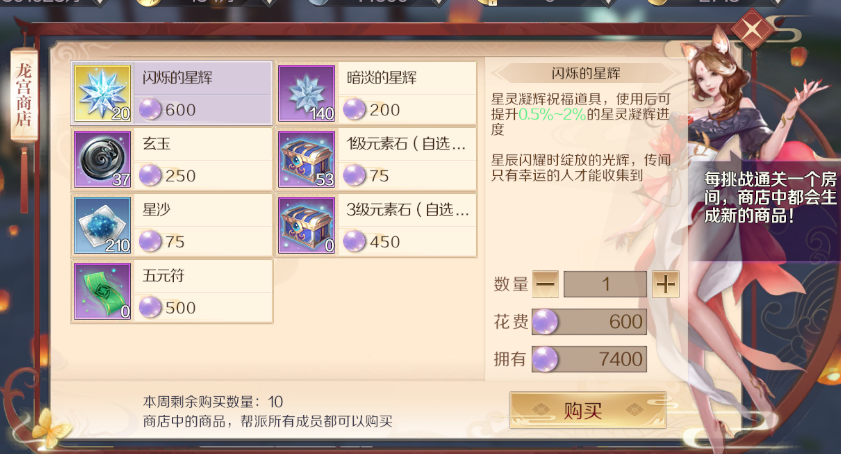Choose the 1级元素石 treasure chest icon
841x454 pixels.
(x=307, y=159)
